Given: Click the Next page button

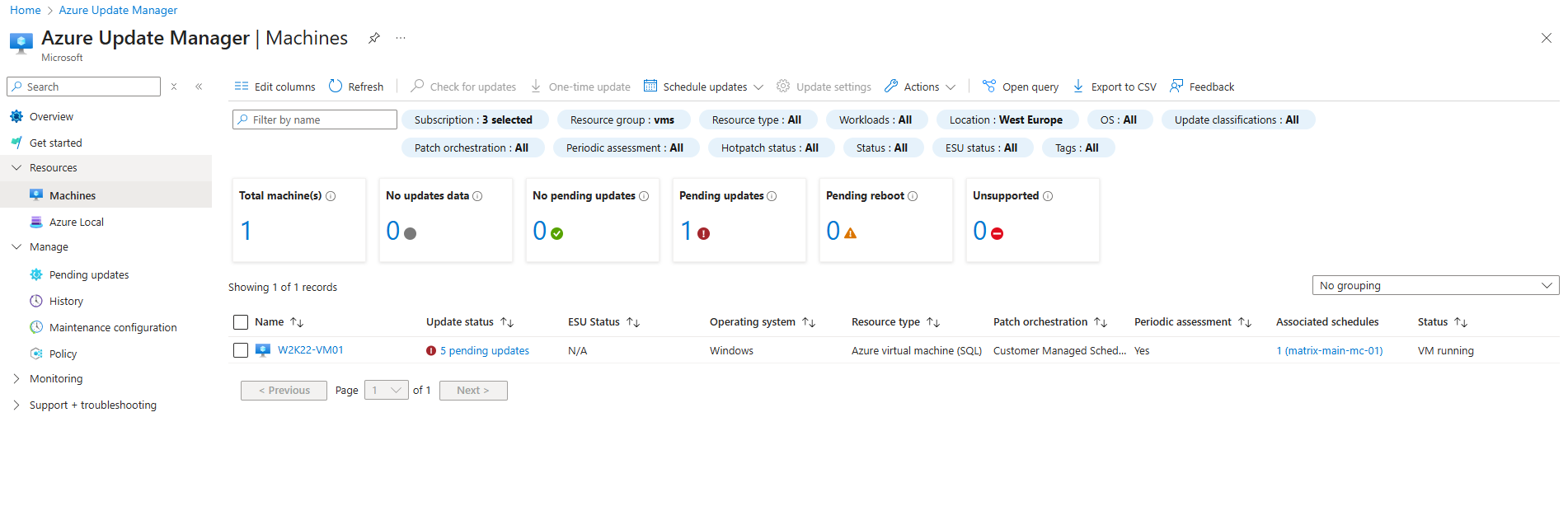Looking at the screenshot, I should (473, 391).
